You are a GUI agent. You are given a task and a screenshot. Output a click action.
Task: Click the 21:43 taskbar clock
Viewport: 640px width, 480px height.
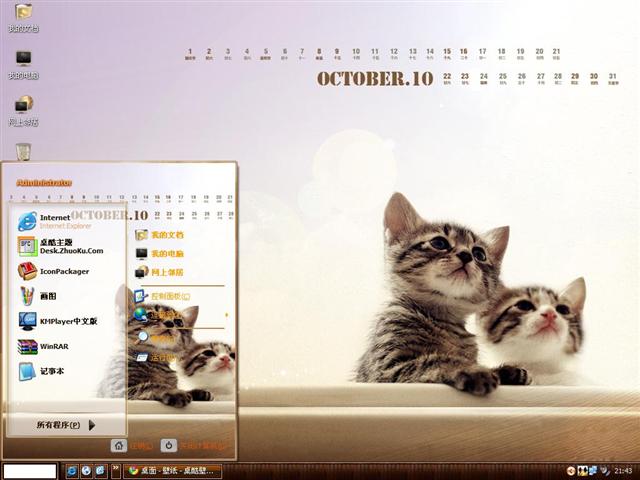pyautogui.click(x=623, y=471)
